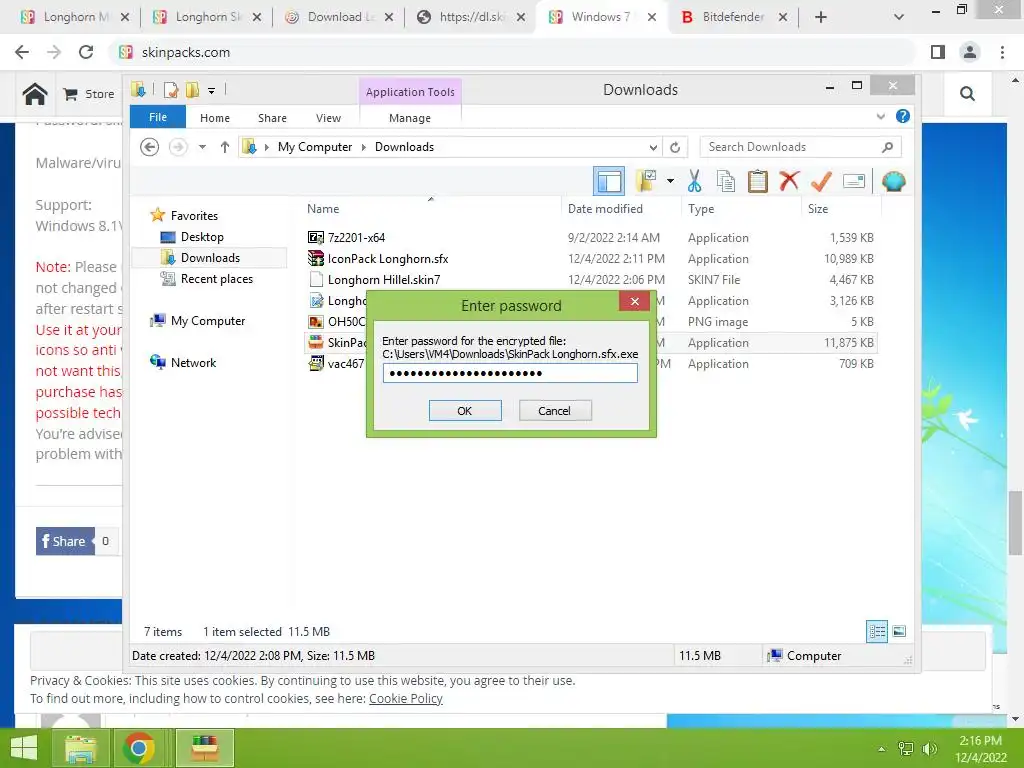
Task: Open the File ribbon tab
Action: tap(158, 117)
